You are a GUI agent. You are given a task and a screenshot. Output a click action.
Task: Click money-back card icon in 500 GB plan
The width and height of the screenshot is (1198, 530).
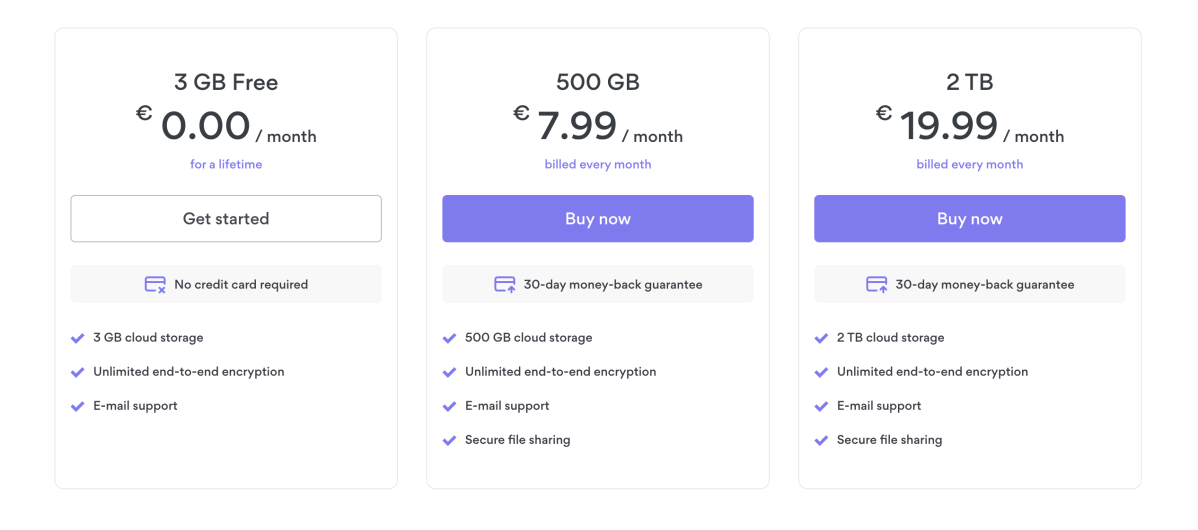coord(505,285)
